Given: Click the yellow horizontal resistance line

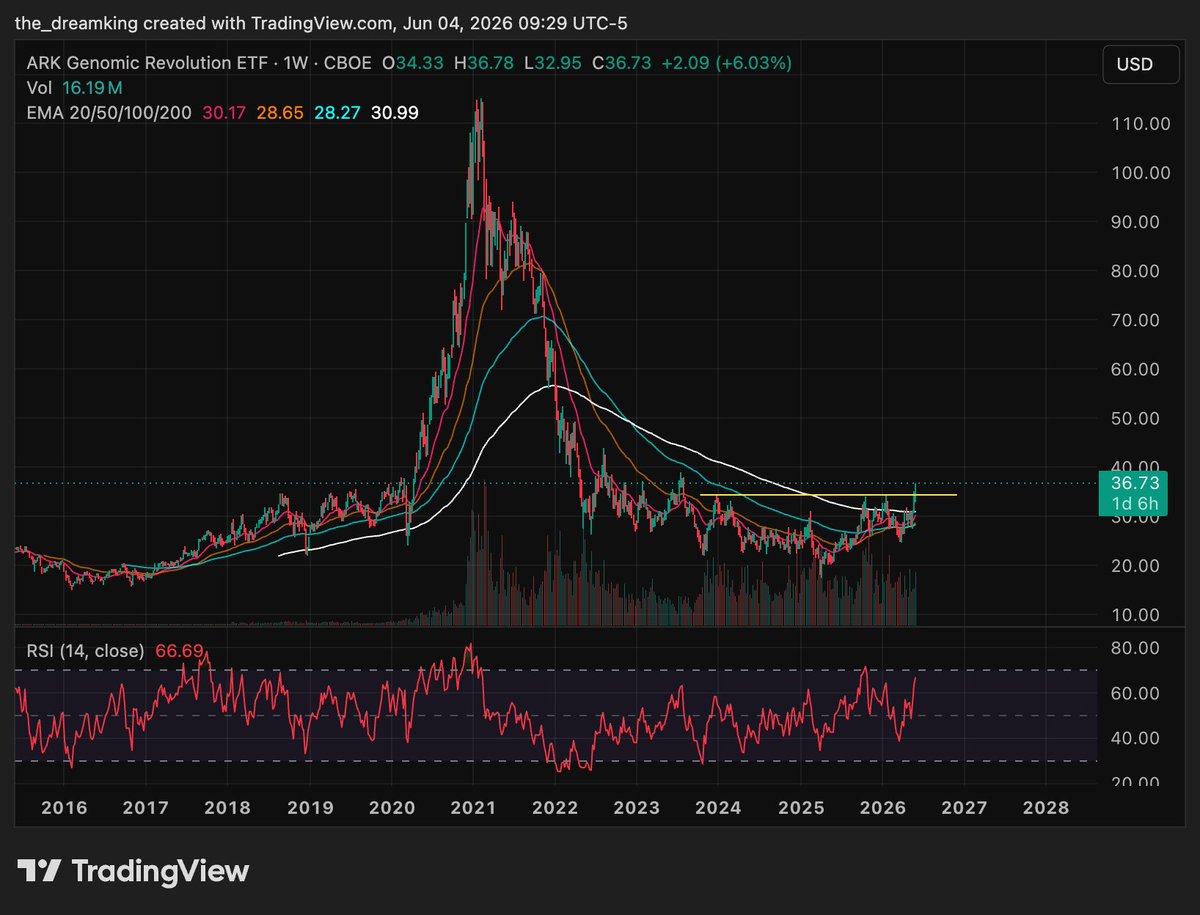Looking at the screenshot, I should (828, 495).
